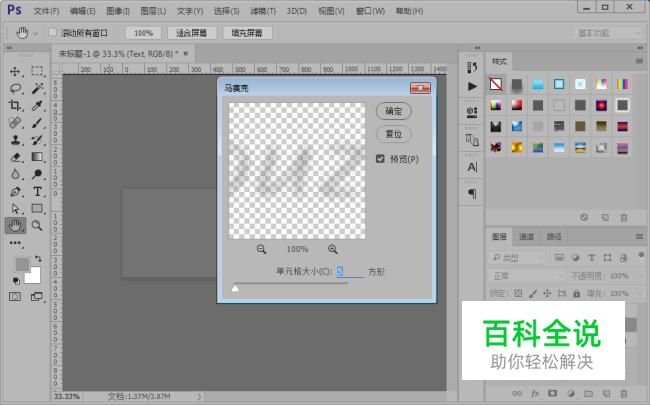Open the 图像(I) menu
This screenshot has height=405, width=650.
118,11
